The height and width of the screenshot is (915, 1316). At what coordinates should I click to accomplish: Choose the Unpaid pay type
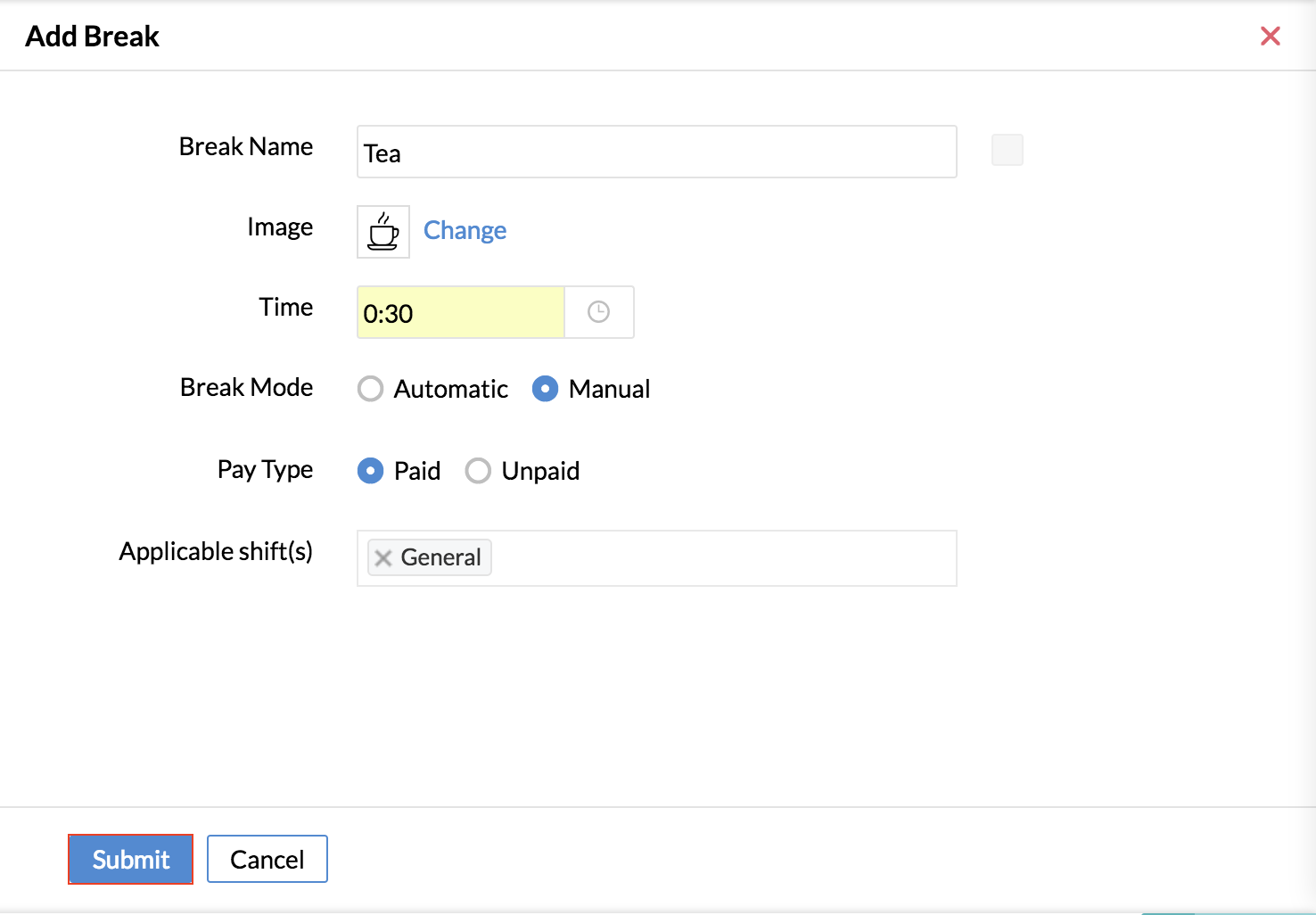click(x=478, y=471)
